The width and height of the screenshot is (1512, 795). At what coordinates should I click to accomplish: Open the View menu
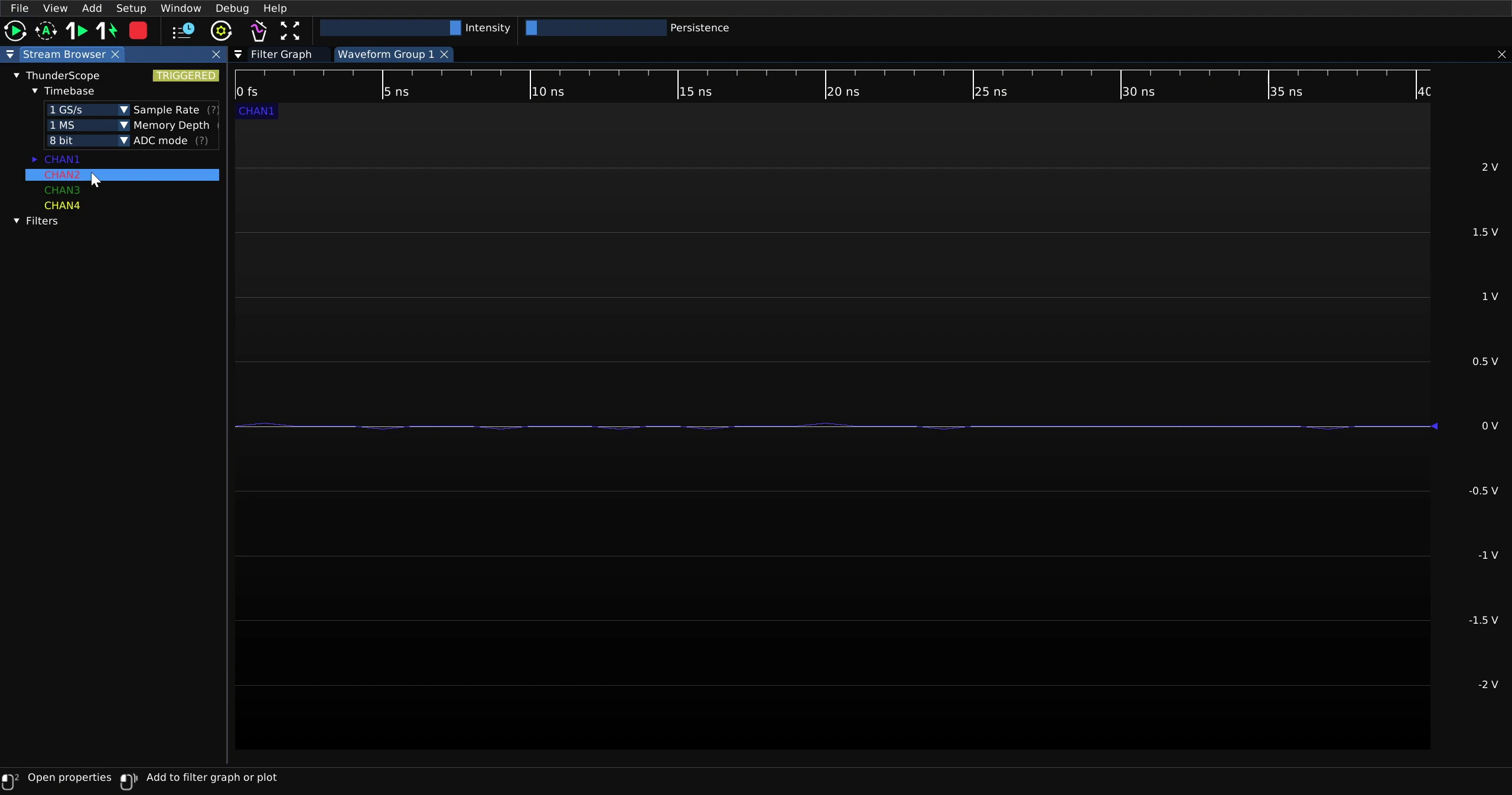55,8
